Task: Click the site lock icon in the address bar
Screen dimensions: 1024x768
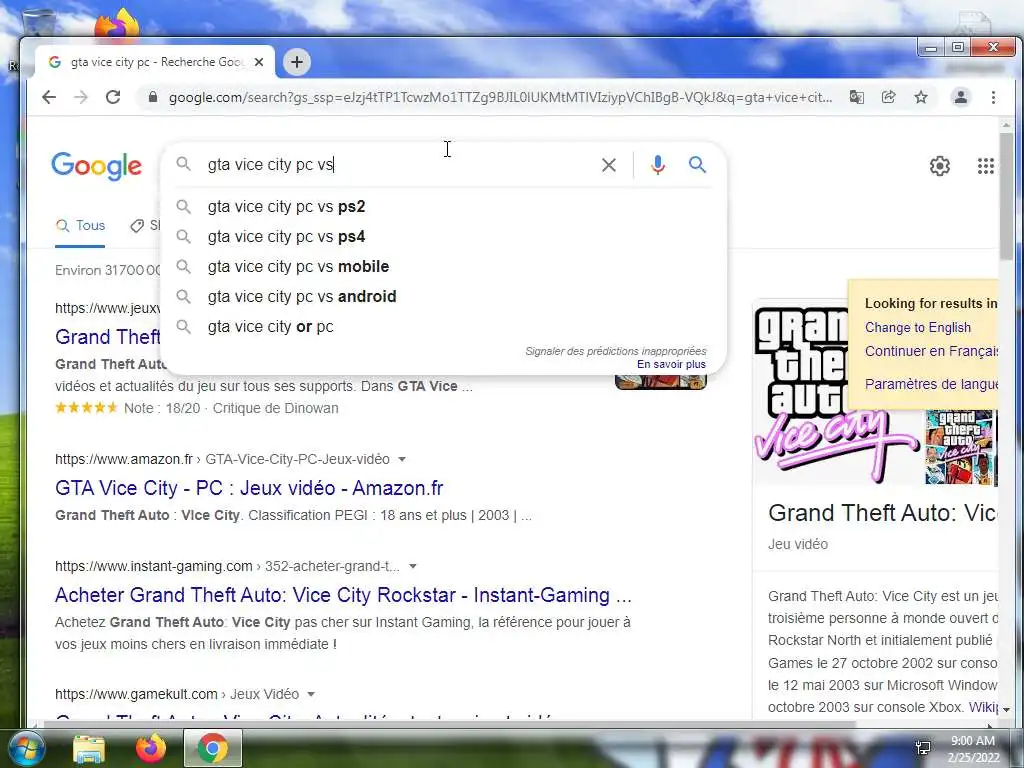Action: pyautogui.click(x=153, y=97)
